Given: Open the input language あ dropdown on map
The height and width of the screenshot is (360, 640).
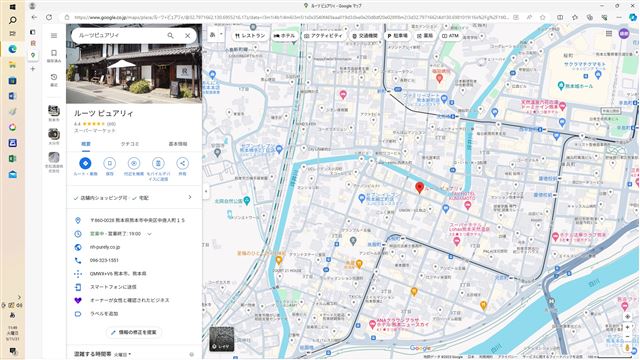Looking at the screenshot, I should coord(216,35).
